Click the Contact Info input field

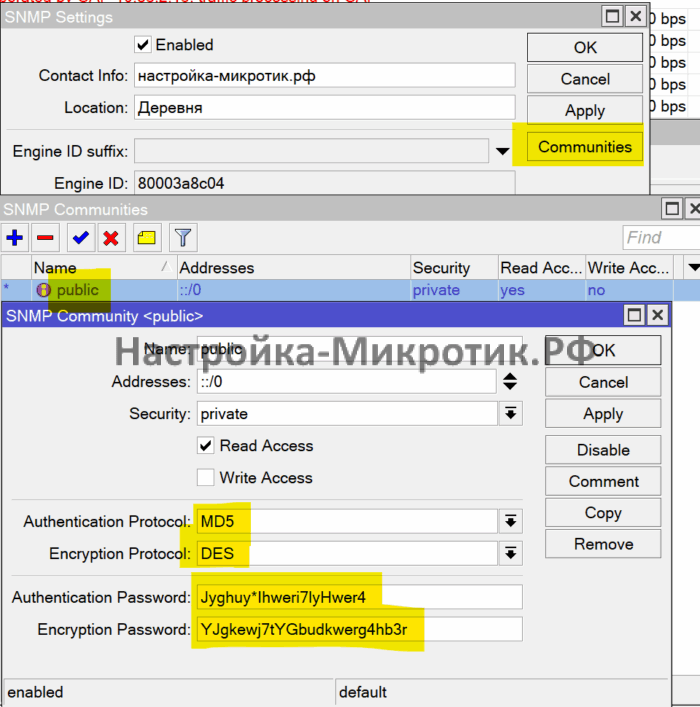[x=324, y=75]
